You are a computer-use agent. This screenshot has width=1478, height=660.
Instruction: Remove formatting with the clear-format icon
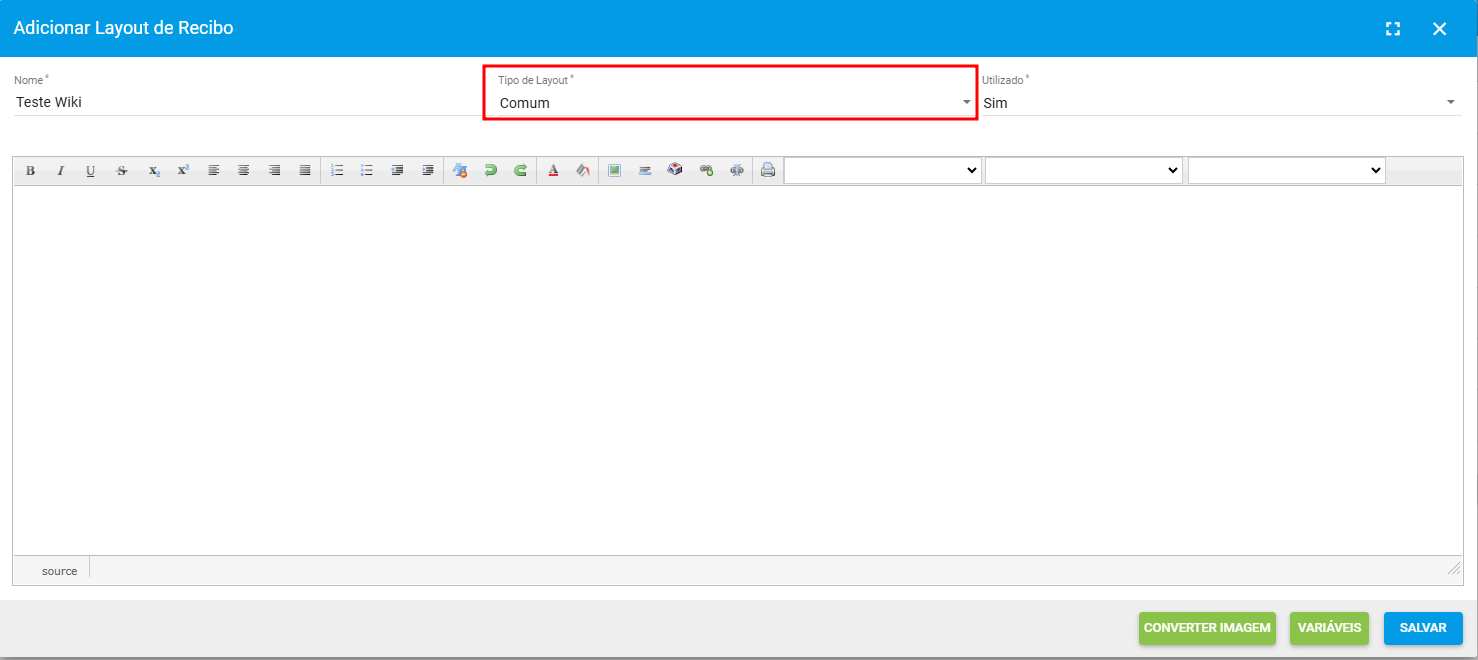coord(460,171)
